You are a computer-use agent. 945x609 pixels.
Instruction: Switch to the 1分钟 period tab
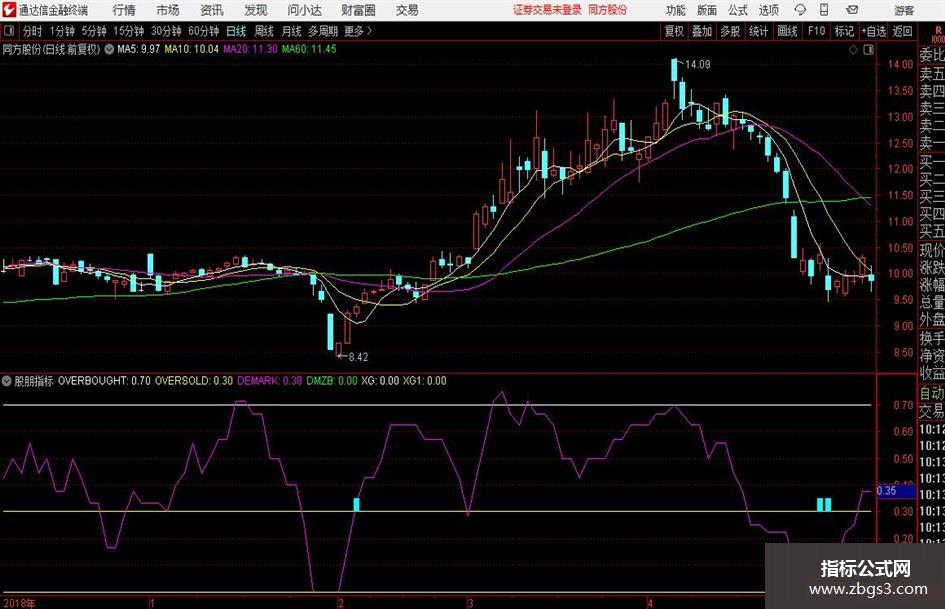(61, 31)
